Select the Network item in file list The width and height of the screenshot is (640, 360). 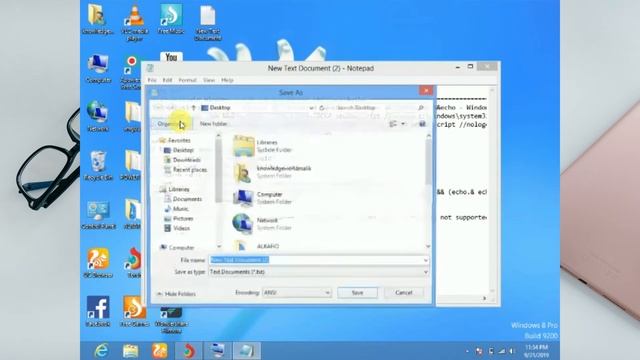pos(262,224)
